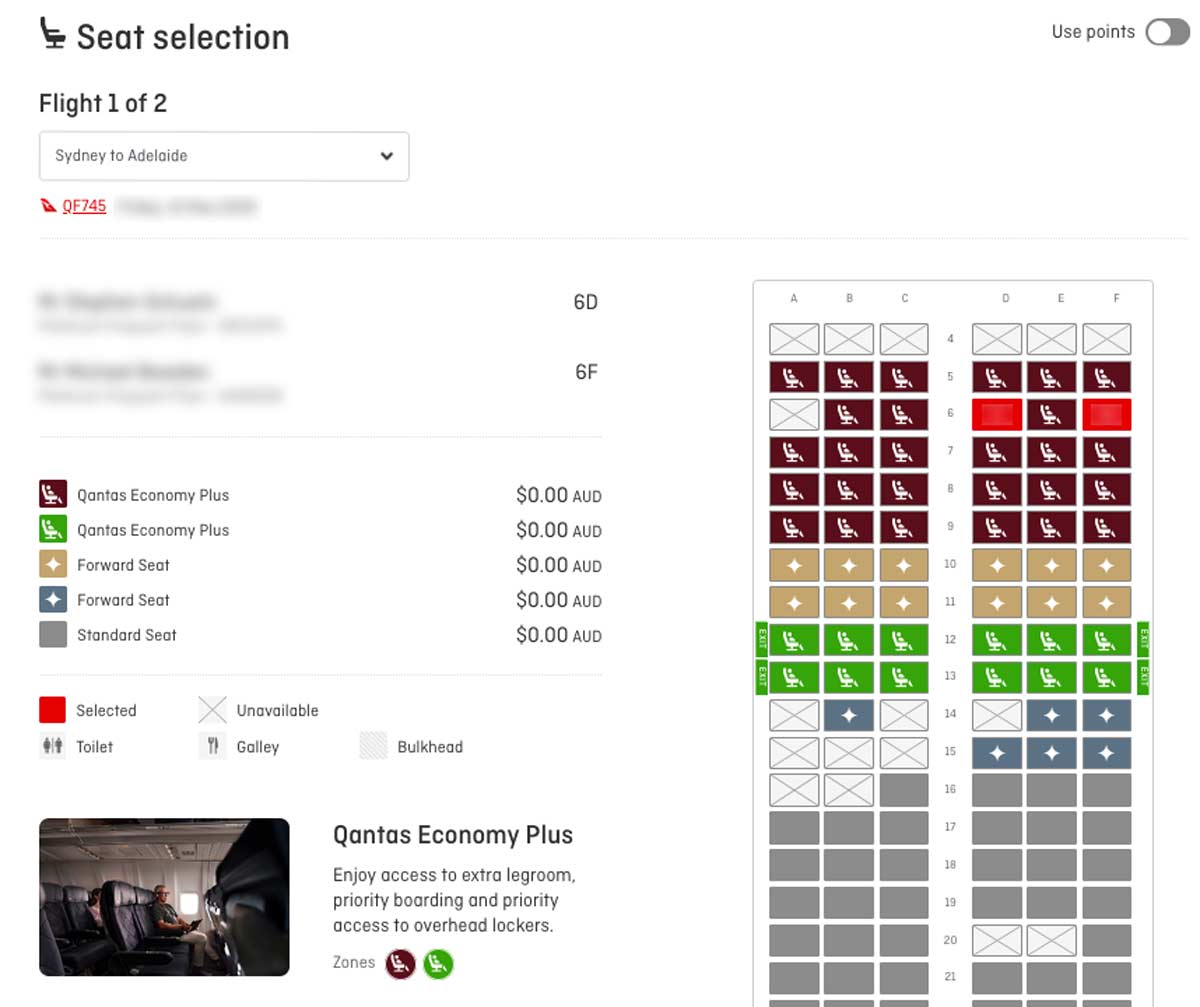Viewport: 1200px width, 1007px height.
Task: Click the Qantas Economy Plus heading text
Action: pyautogui.click(x=453, y=835)
